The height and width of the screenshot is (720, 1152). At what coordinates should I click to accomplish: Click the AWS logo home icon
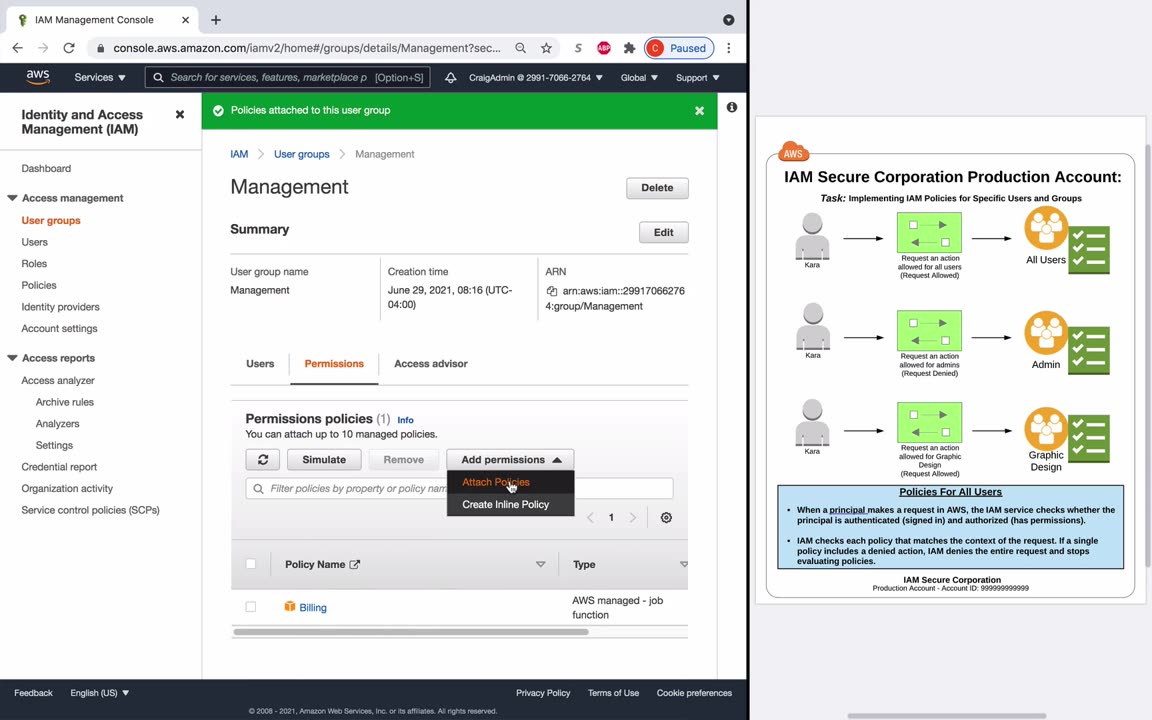37,77
